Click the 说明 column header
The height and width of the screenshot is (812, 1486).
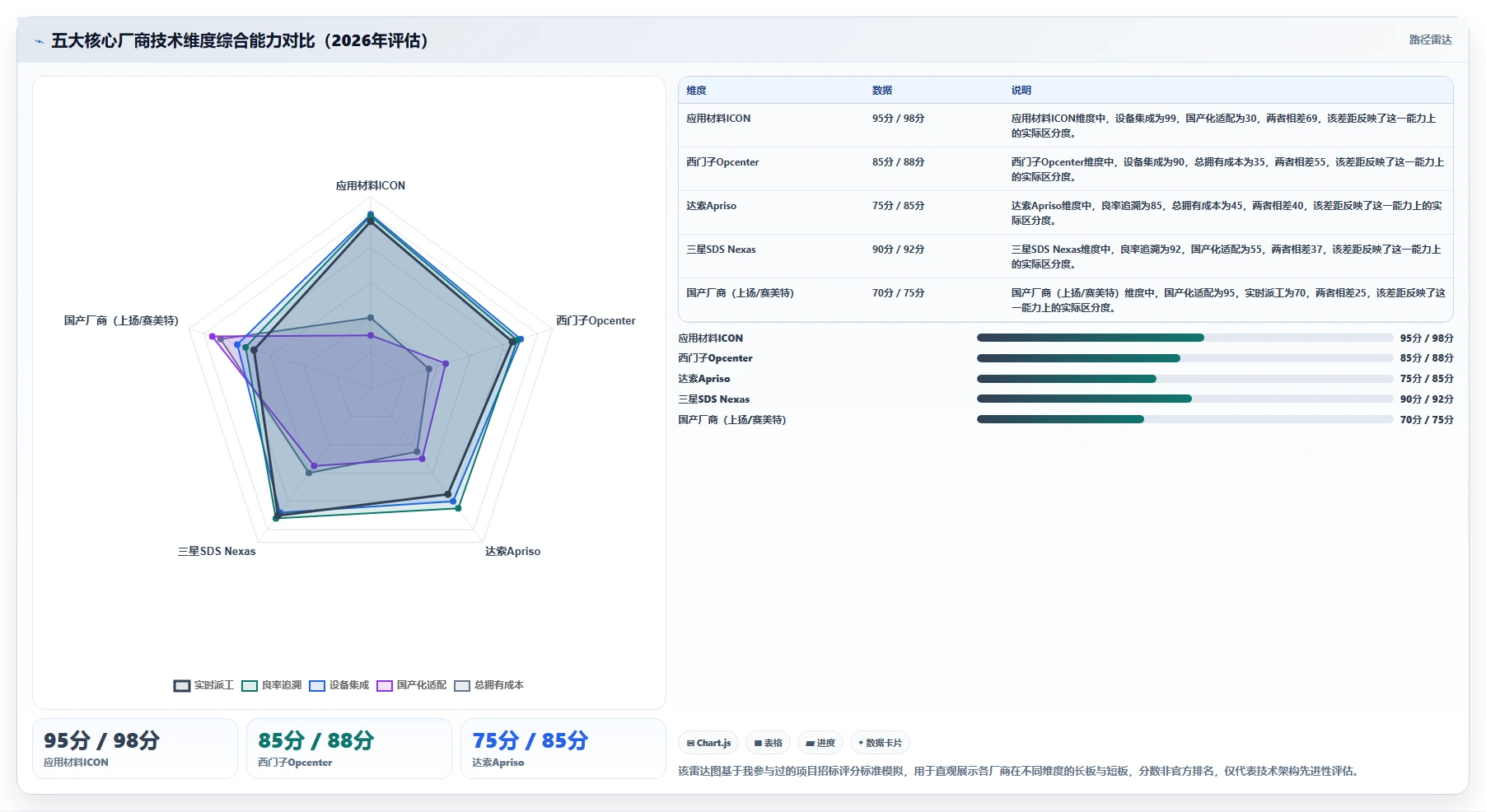1021,91
